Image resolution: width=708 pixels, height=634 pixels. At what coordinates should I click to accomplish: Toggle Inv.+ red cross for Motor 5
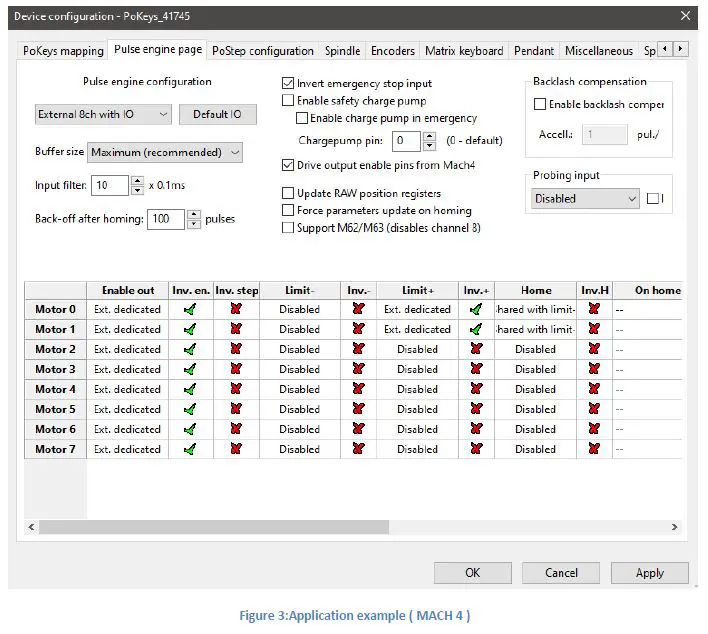click(476, 409)
